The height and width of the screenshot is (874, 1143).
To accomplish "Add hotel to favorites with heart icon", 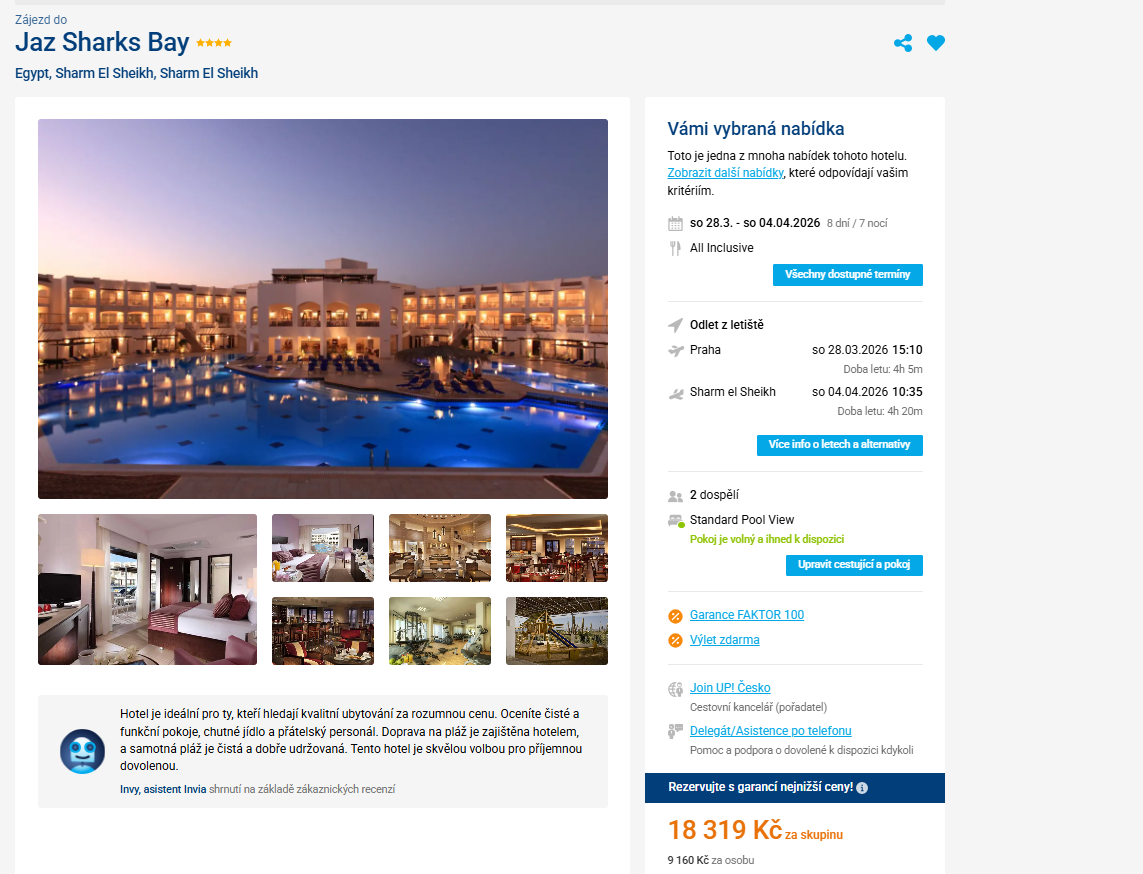I will click(x=936, y=43).
